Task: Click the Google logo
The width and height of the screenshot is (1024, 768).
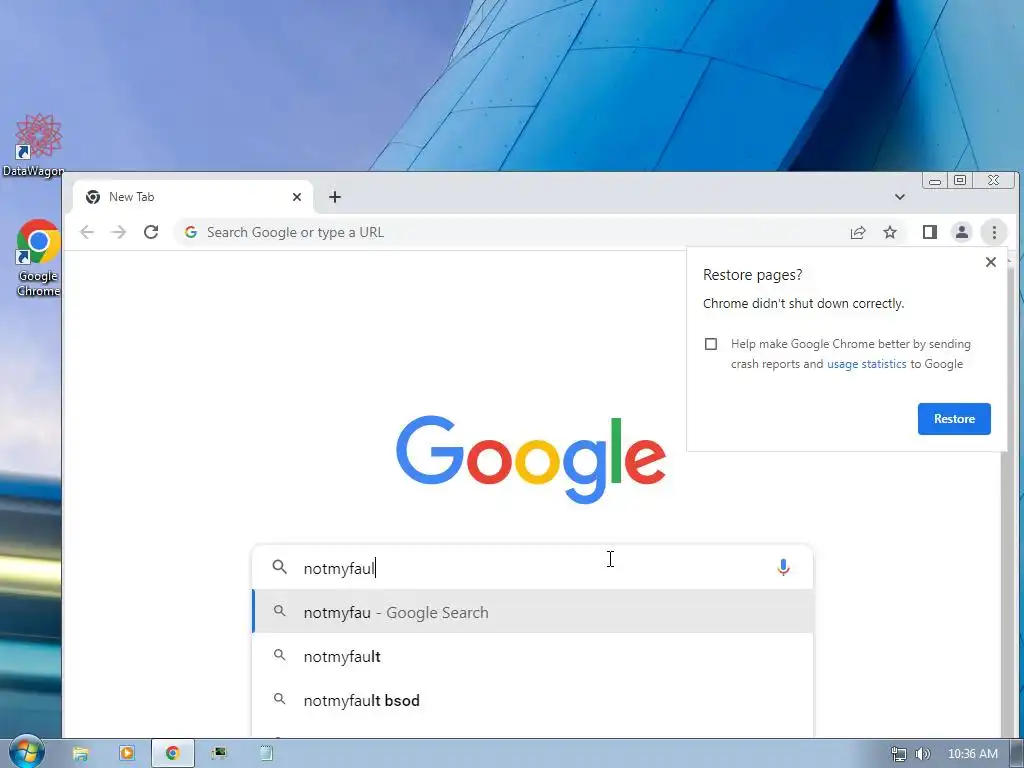Action: 531,459
